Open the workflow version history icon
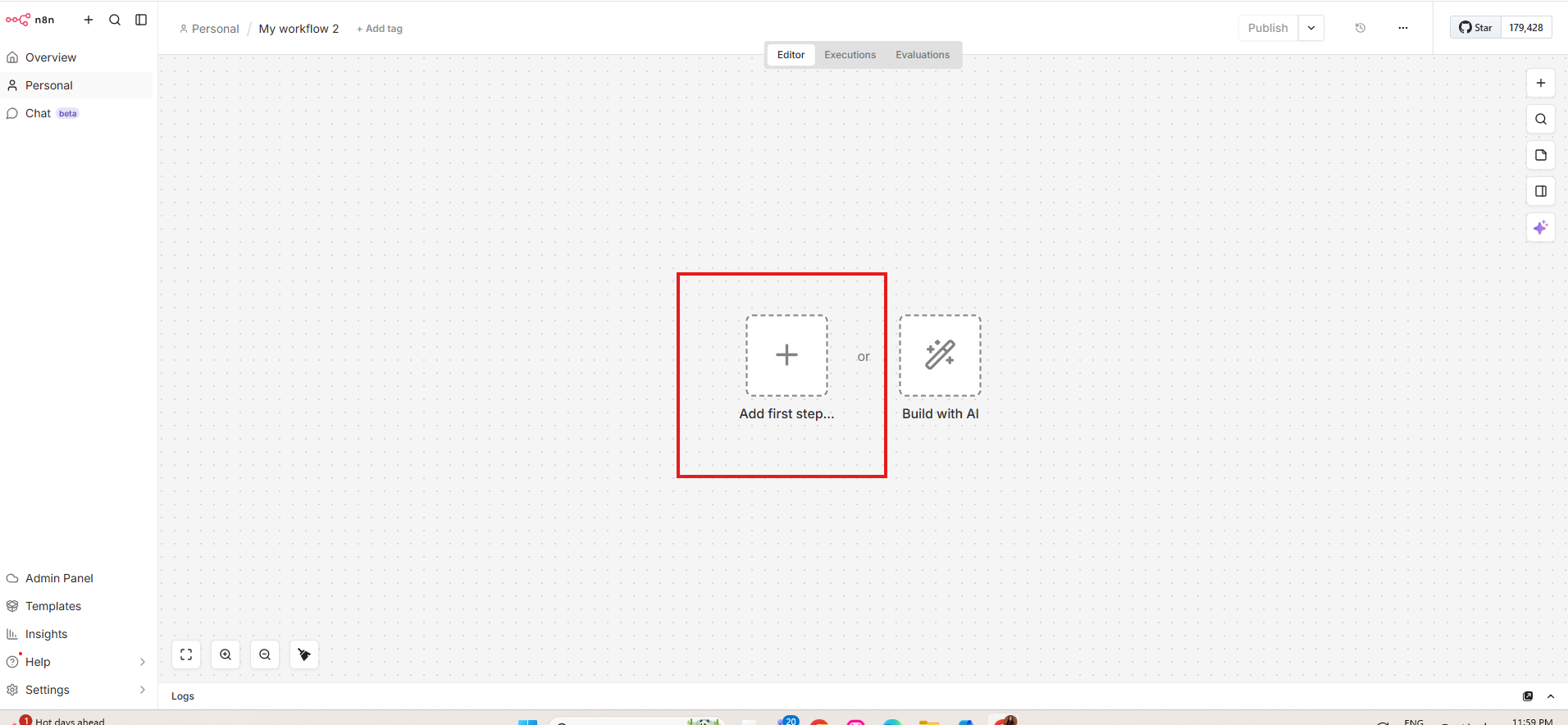1568x725 pixels. pos(1360,28)
